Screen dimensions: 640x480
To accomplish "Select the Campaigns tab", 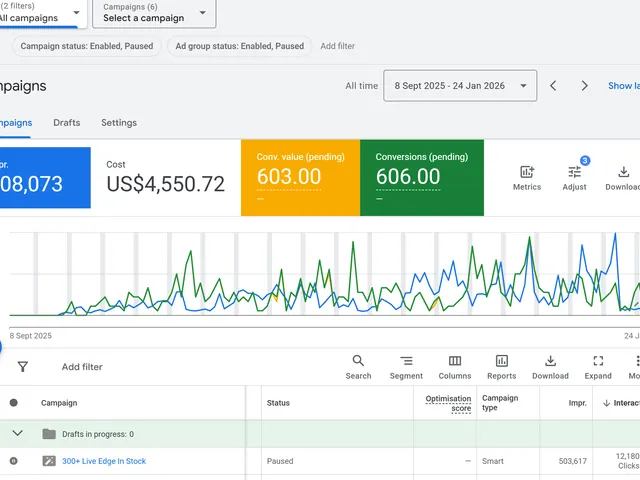I will [16, 122].
